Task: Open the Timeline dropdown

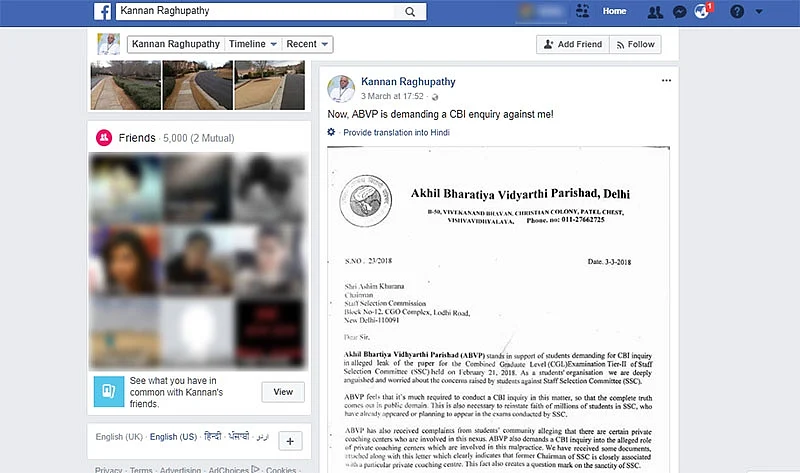Action: pos(253,44)
